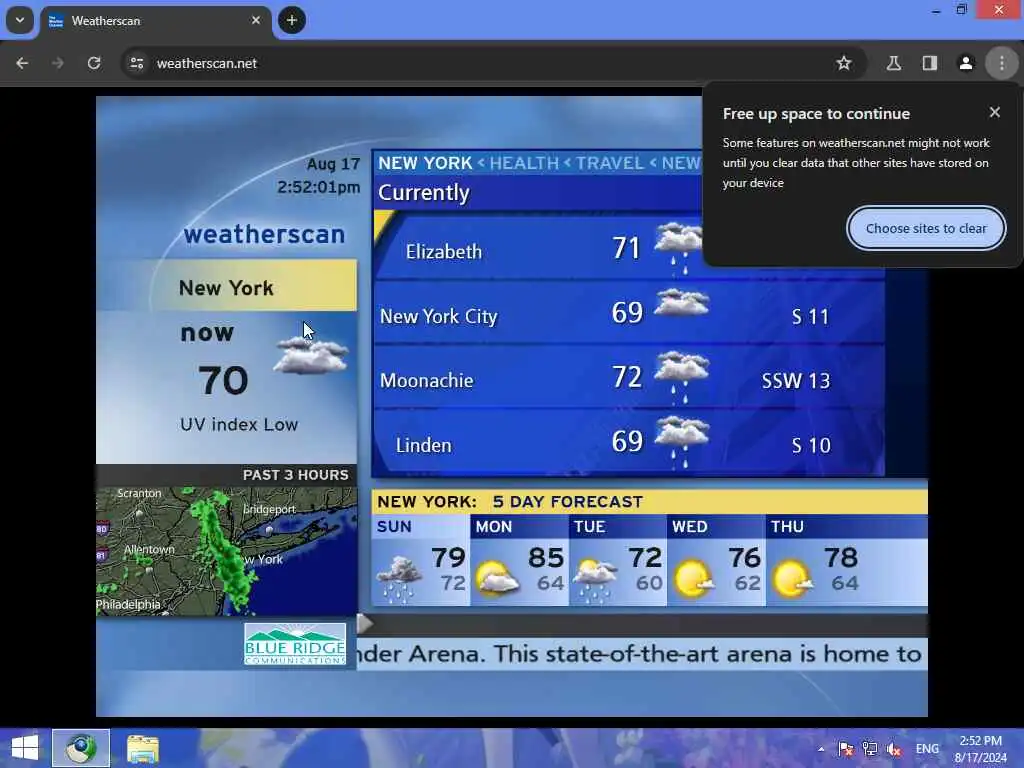Open the site information icon in address bar

click(x=137, y=63)
